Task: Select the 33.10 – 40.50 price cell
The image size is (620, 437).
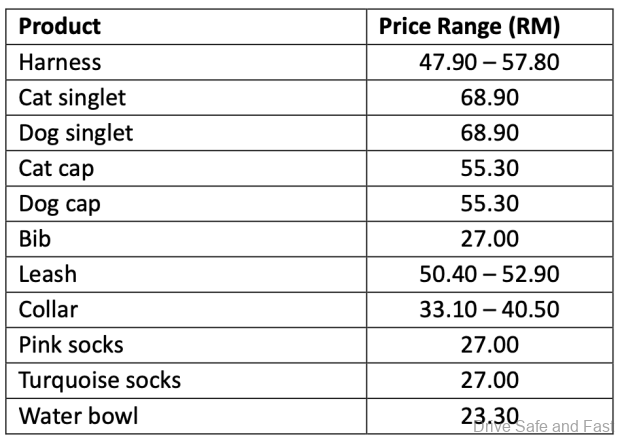Action: [x=489, y=310]
